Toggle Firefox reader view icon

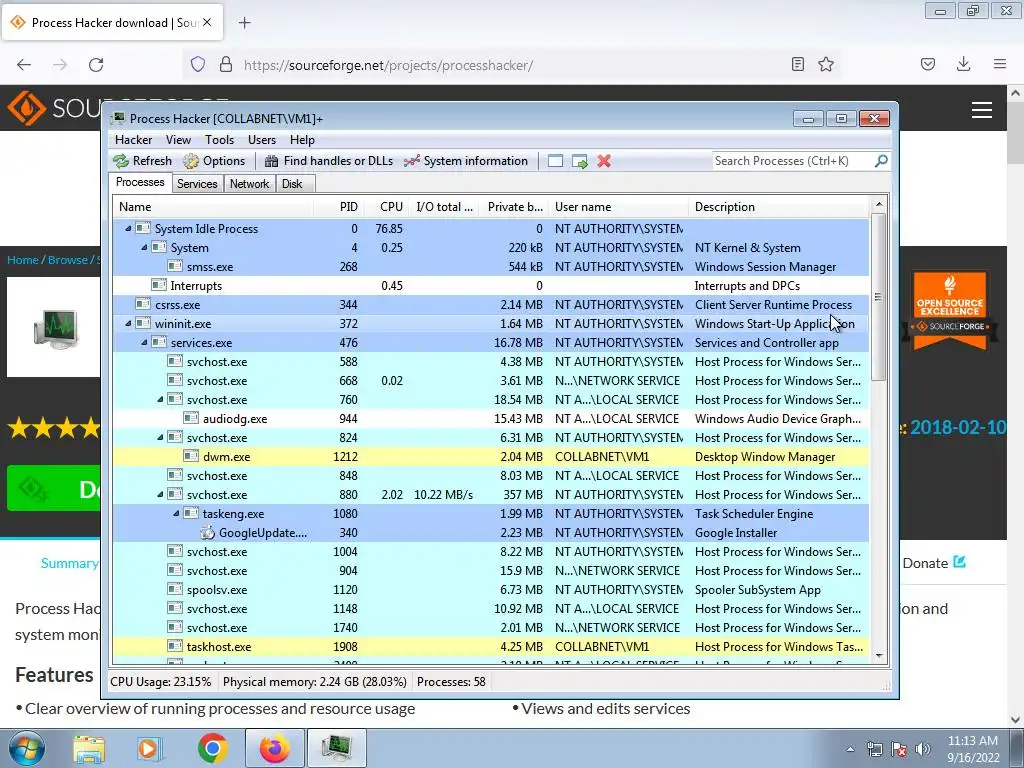click(797, 64)
